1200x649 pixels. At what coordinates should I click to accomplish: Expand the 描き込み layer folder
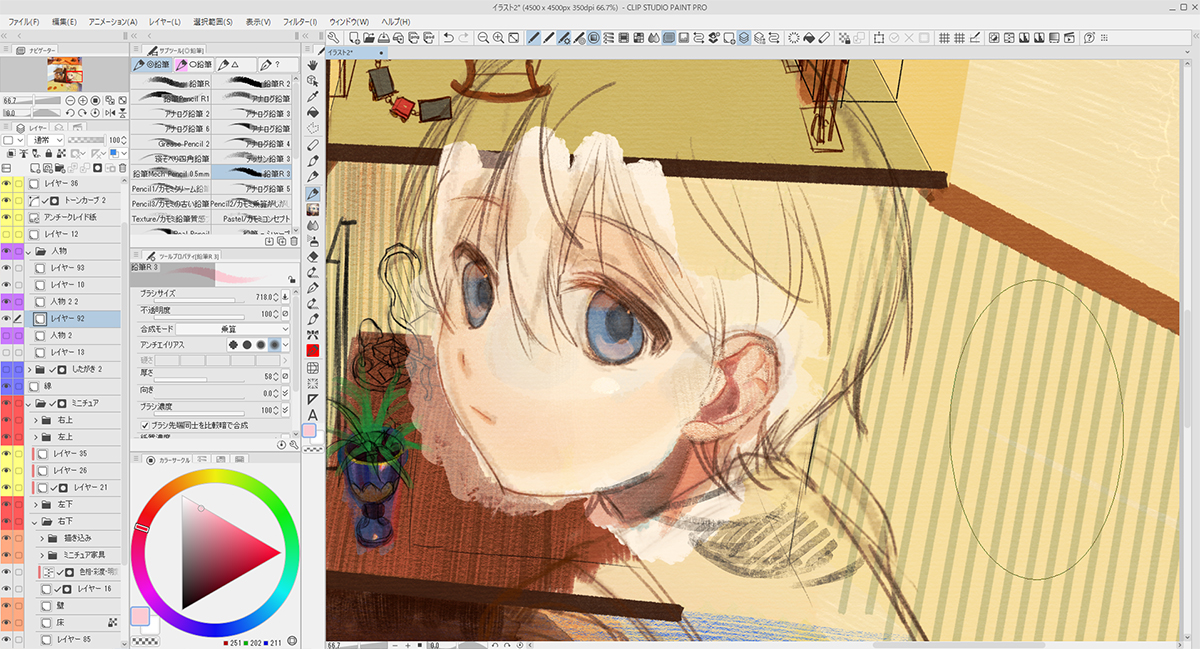[41, 538]
